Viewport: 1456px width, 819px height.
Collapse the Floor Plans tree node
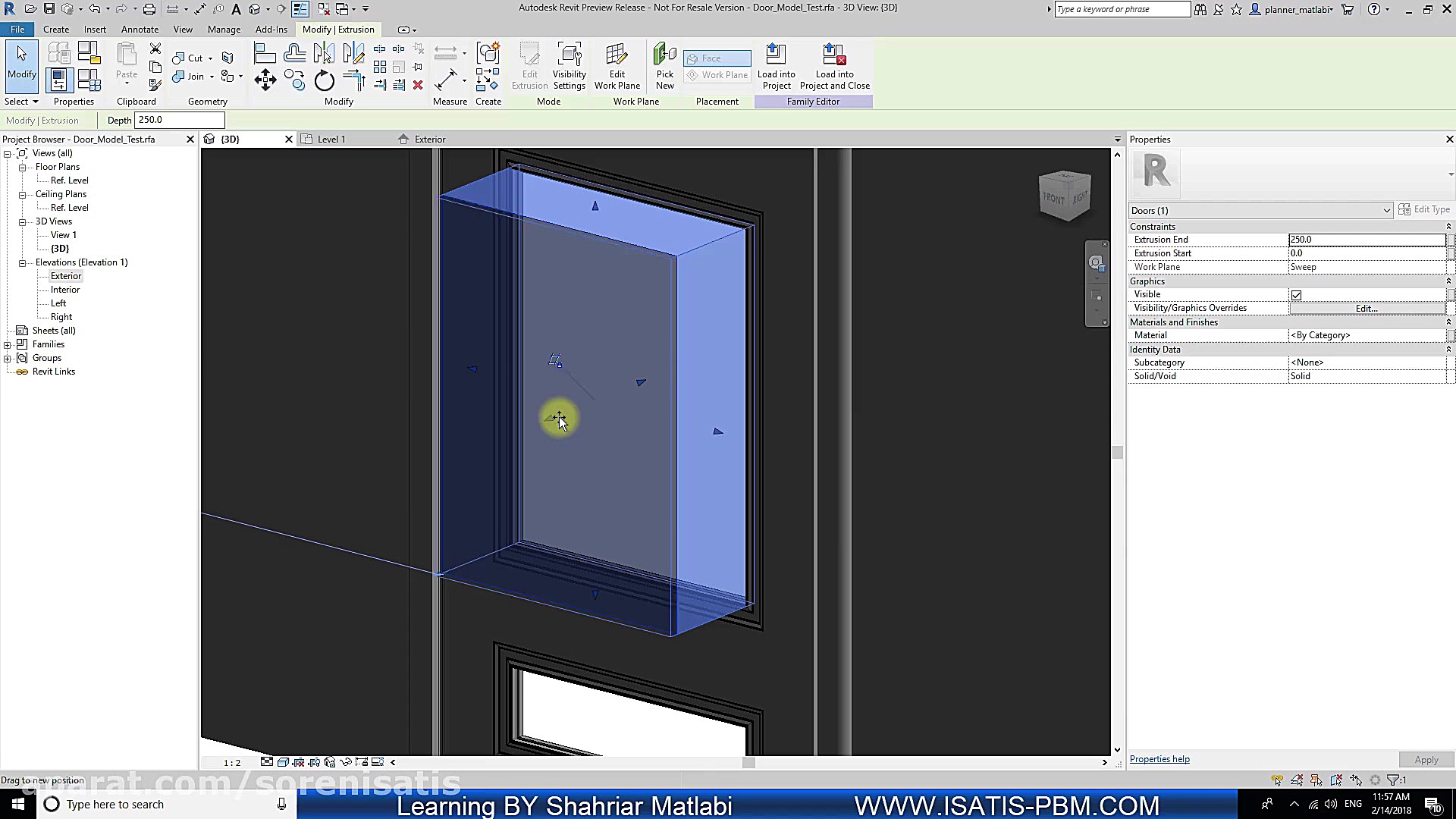pyautogui.click(x=23, y=167)
